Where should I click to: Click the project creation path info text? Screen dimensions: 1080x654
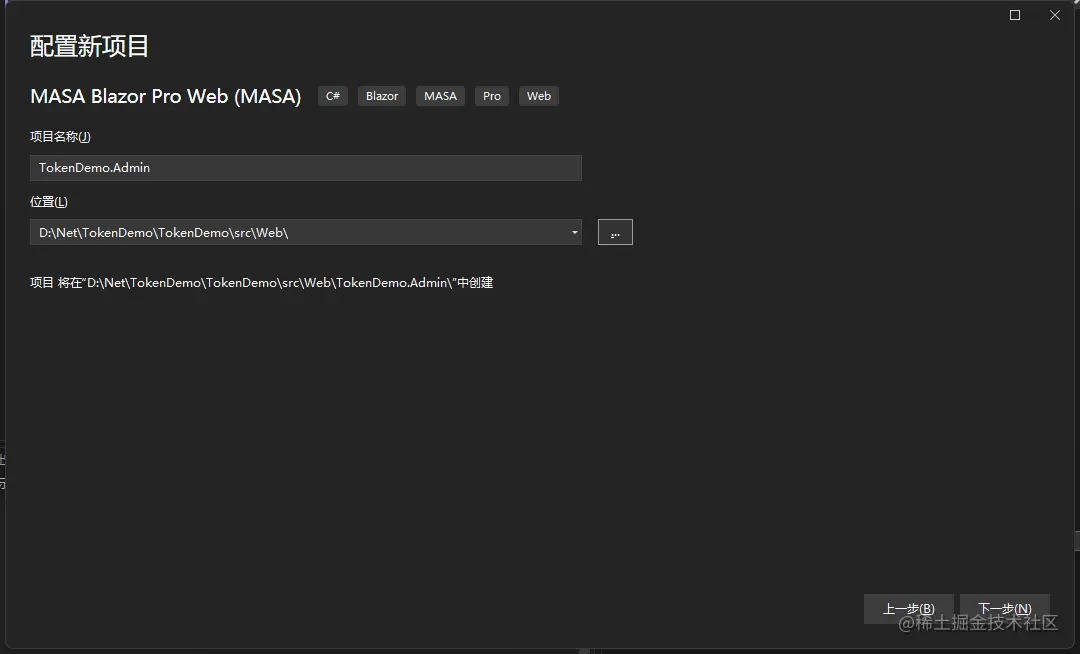click(262, 283)
